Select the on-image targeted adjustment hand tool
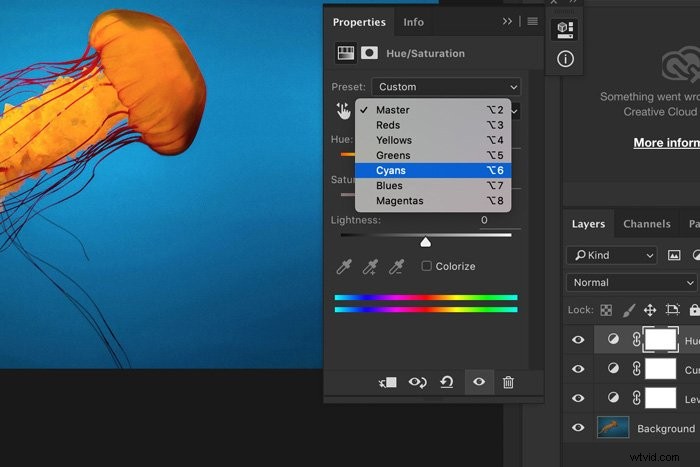 [343, 111]
